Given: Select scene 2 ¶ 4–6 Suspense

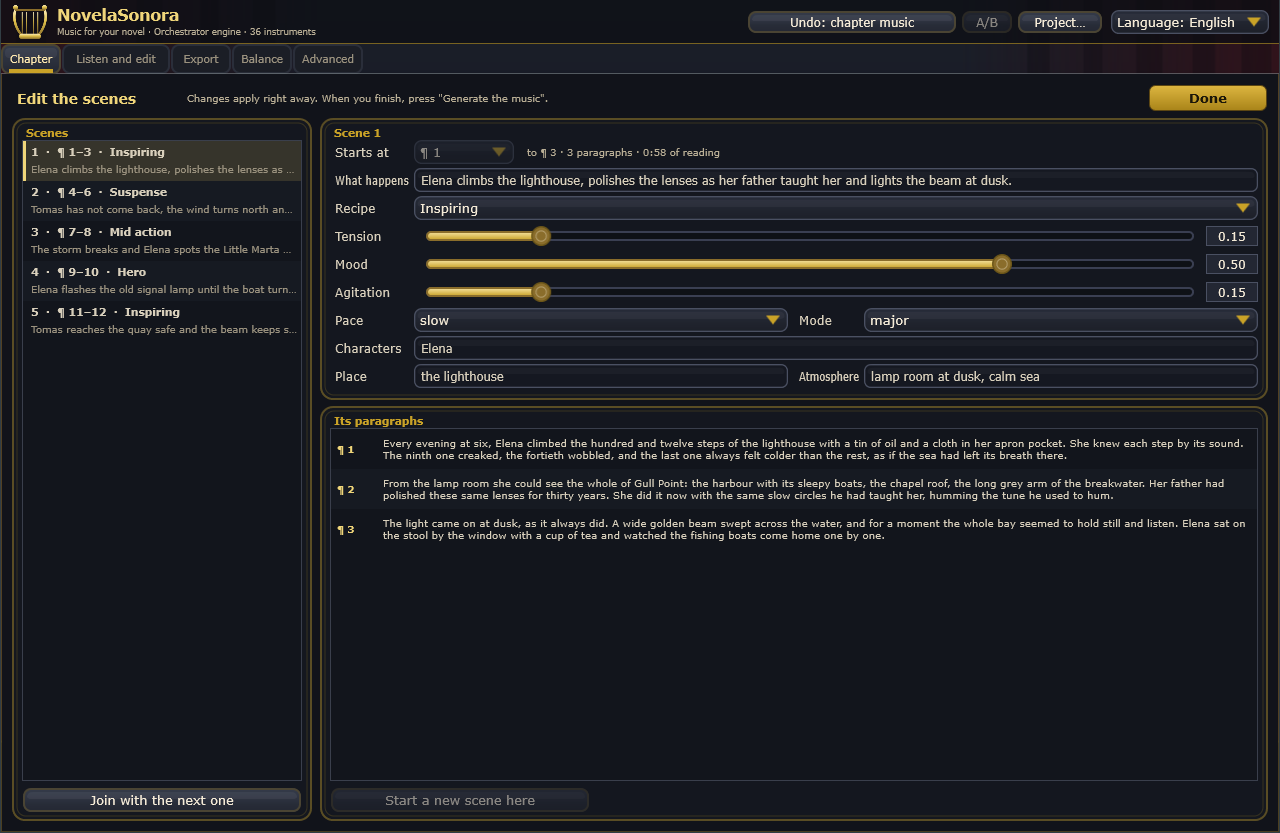Looking at the screenshot, I should coord(162,201).
